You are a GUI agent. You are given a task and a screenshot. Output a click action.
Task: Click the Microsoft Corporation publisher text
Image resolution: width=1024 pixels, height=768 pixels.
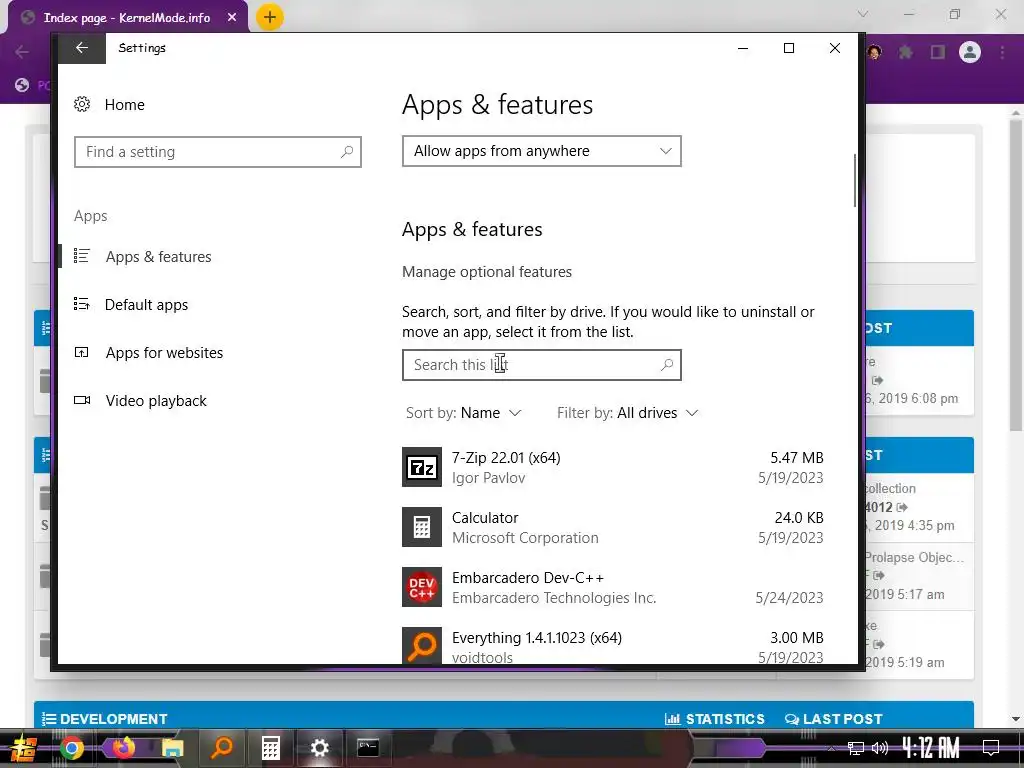pos(525,538)
